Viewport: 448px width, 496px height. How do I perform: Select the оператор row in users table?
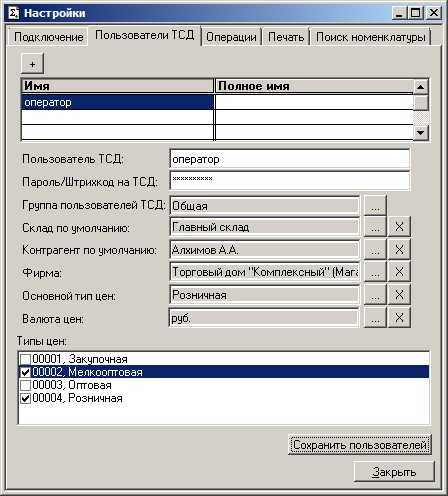[117, 102]
